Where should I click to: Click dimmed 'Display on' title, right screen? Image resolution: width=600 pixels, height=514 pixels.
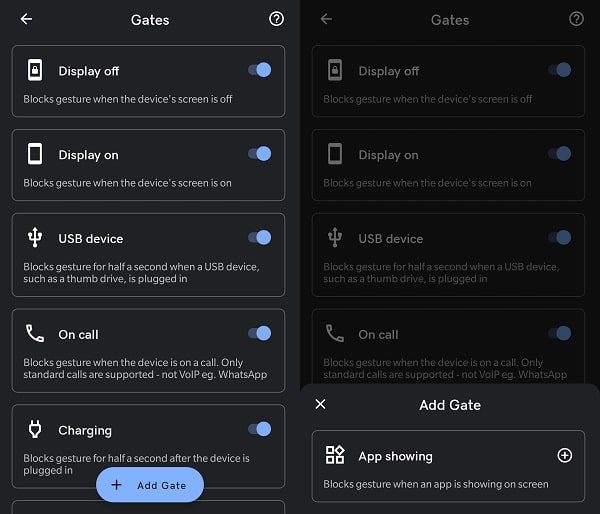(388, 155)
